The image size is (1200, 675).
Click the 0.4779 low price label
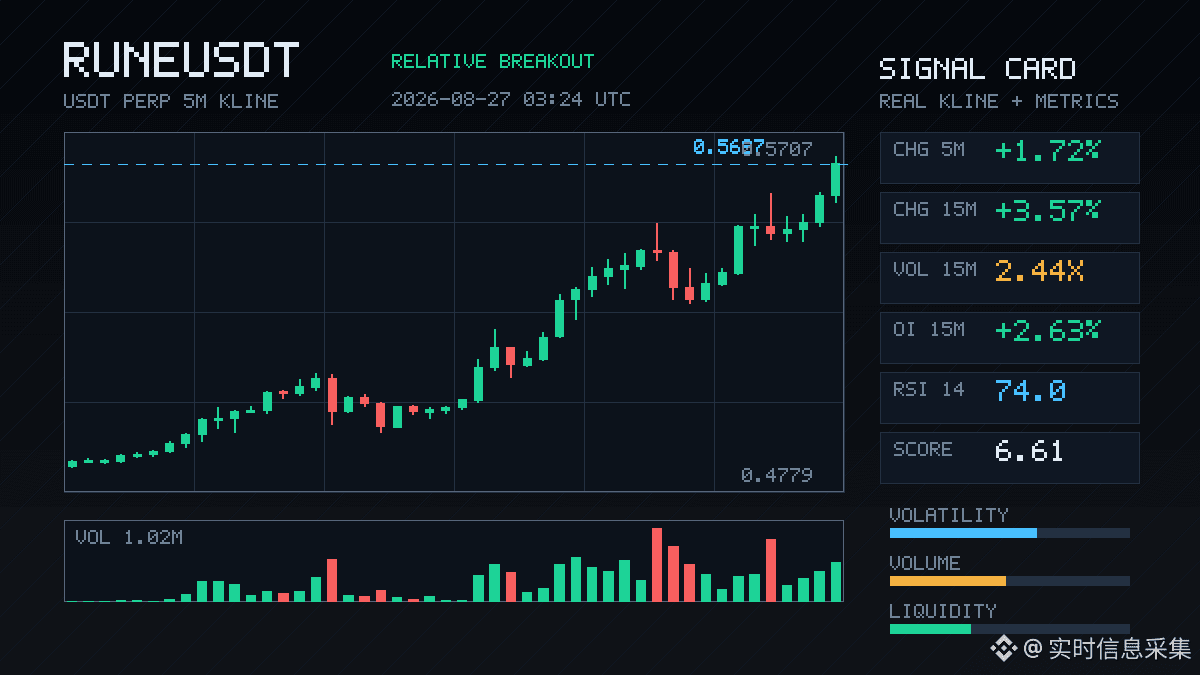tap(777, 475)
